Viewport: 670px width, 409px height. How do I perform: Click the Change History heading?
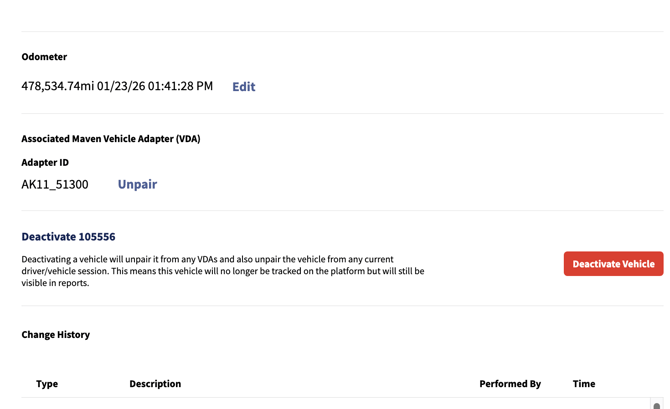[56, 335]
